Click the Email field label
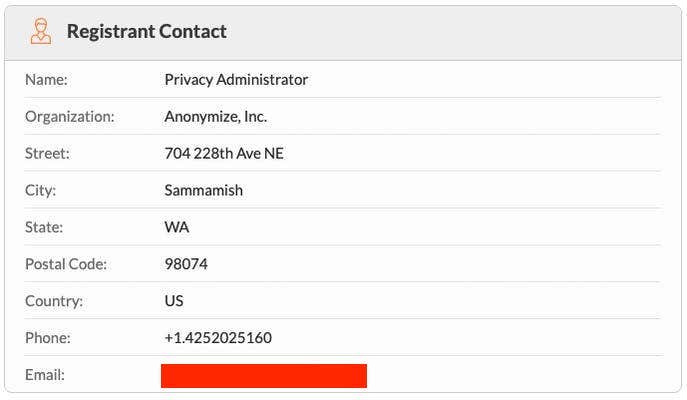Image resolution: width=687 pixels, height=400 pixels. (x=45, y=375)
